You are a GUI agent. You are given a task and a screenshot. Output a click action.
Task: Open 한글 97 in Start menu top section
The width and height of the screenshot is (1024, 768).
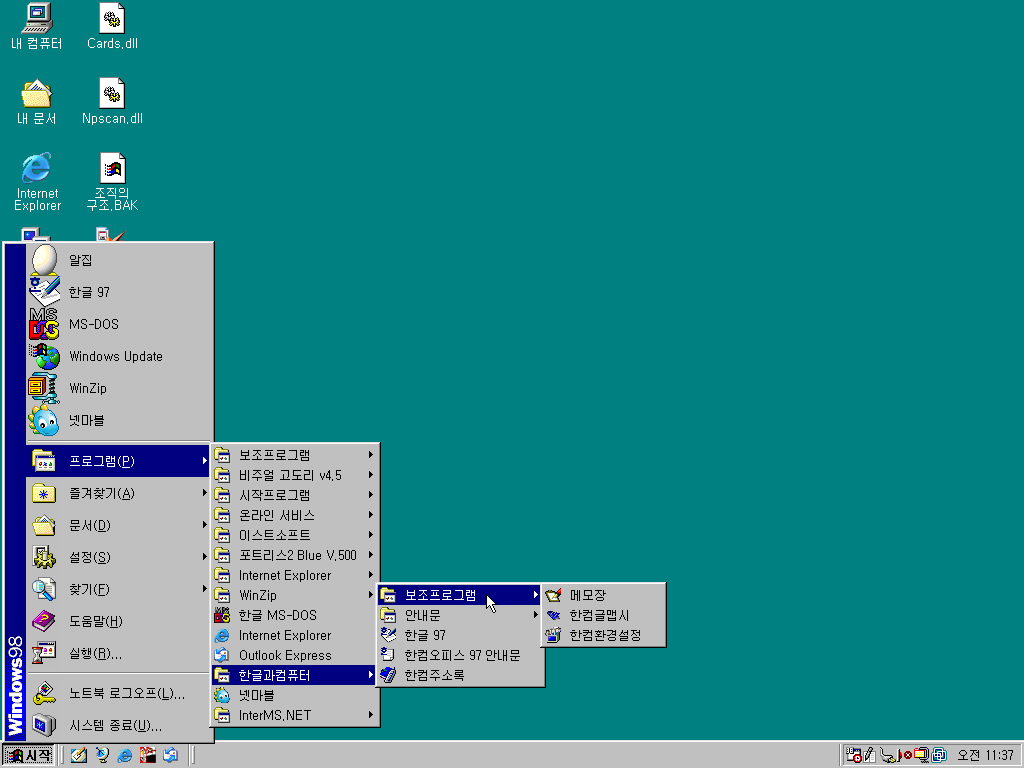pos(120,292)
